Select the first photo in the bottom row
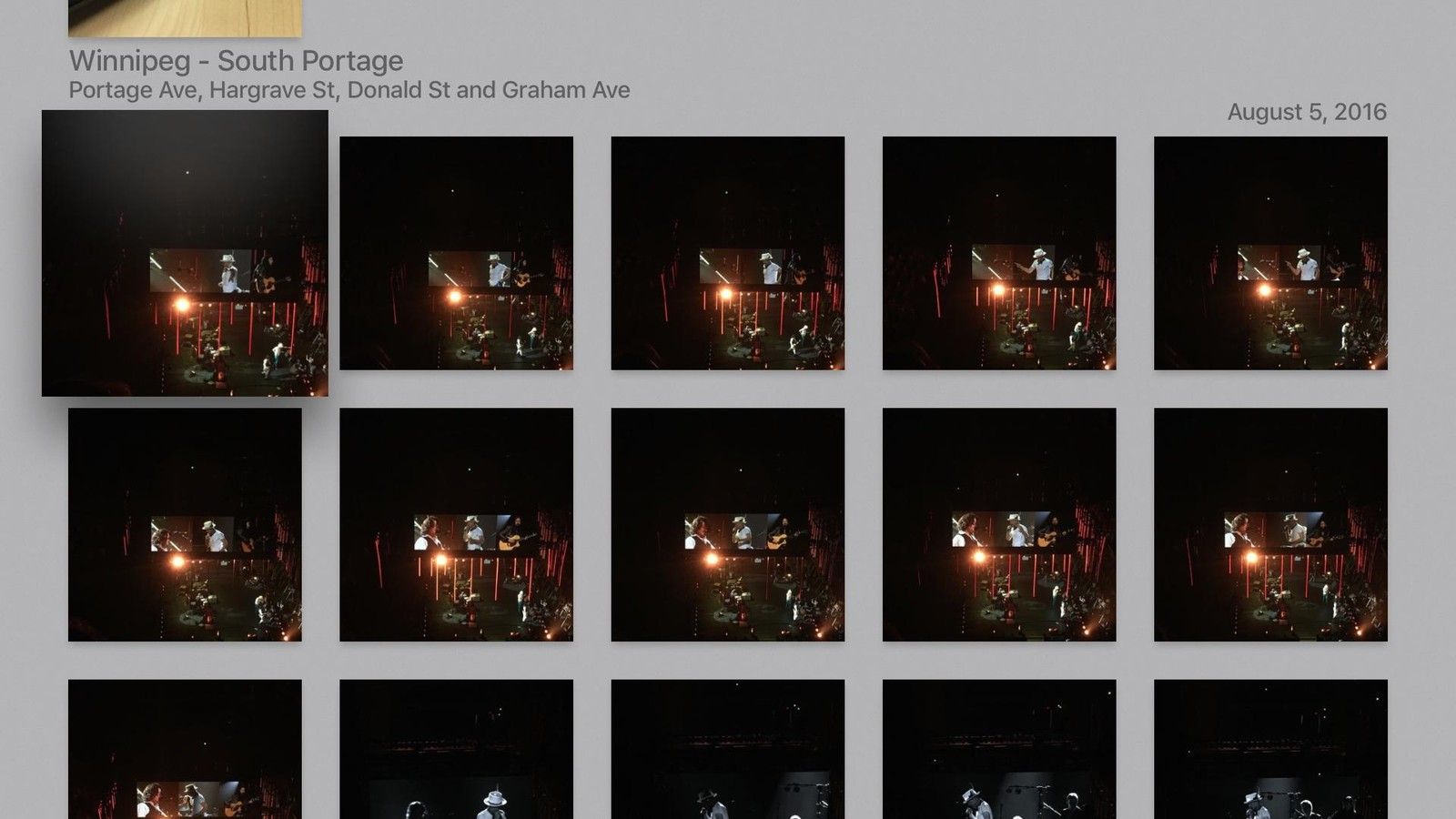The height and width of the screenshot is (819, 1456). point(185,749)
